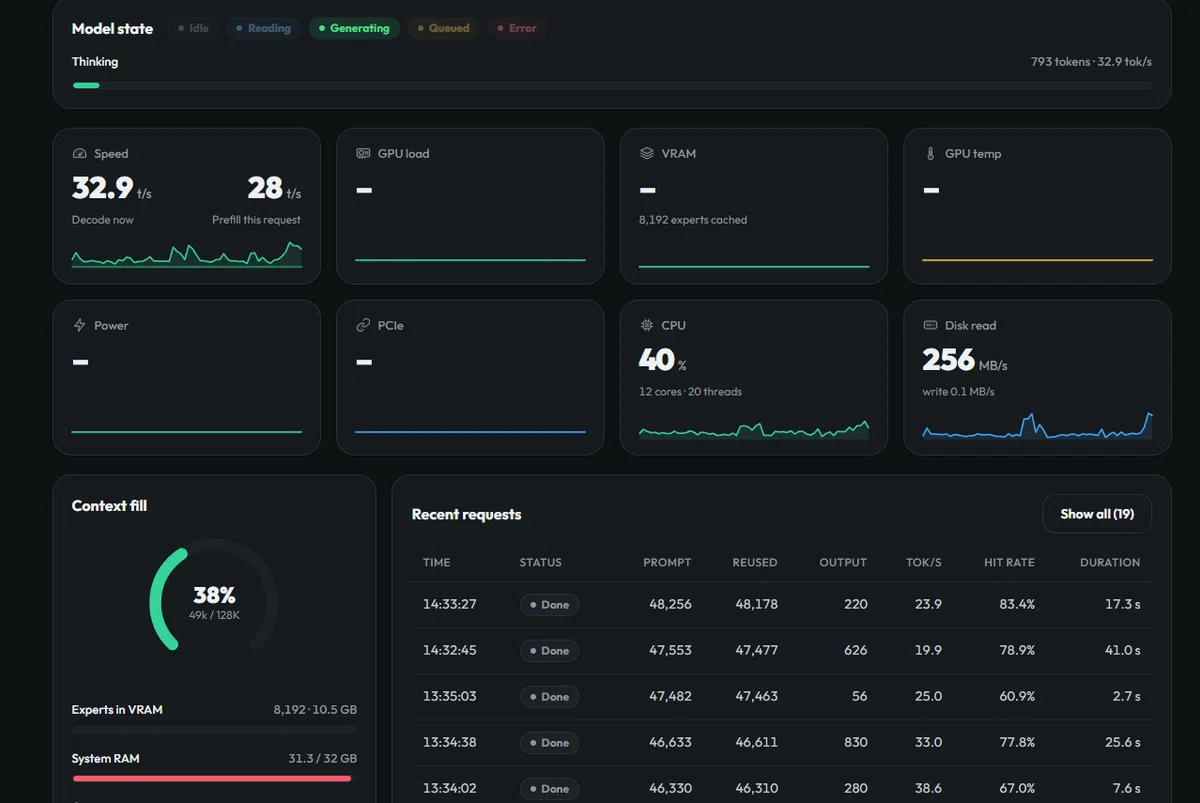Click the GPU load card icon
1200x803 pixels.
tap(364, 154)
